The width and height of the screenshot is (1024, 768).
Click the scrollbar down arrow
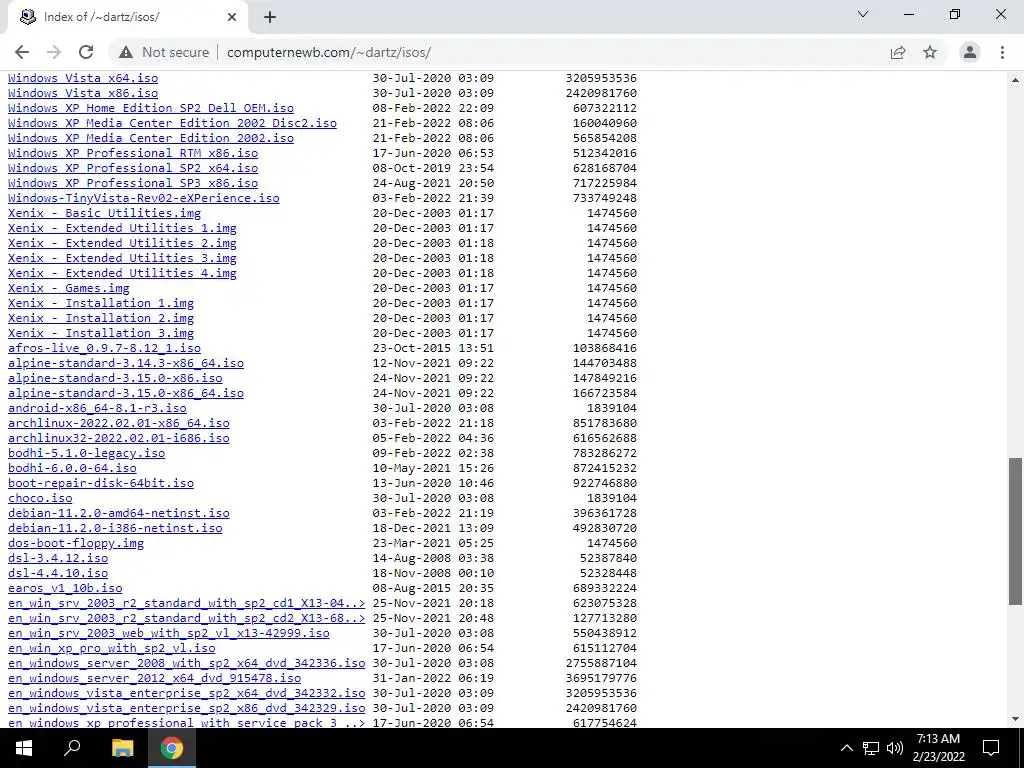coord(1015,720)
